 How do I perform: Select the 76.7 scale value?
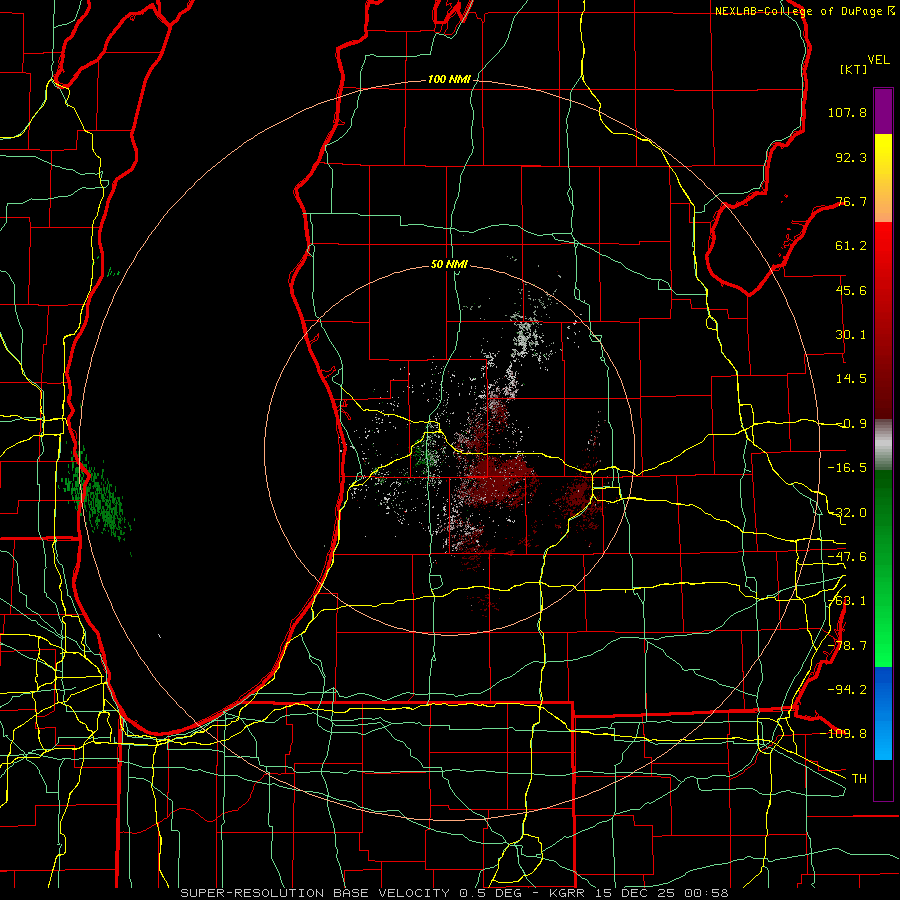tap(851, 201)
